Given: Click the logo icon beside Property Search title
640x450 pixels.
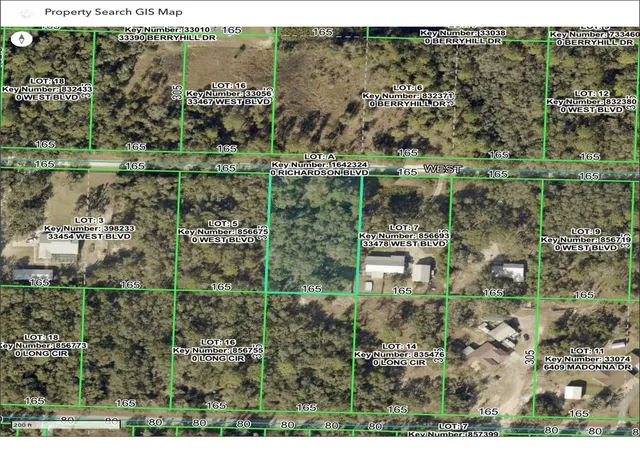Looking at the screenshot, I should click(26, 13).
